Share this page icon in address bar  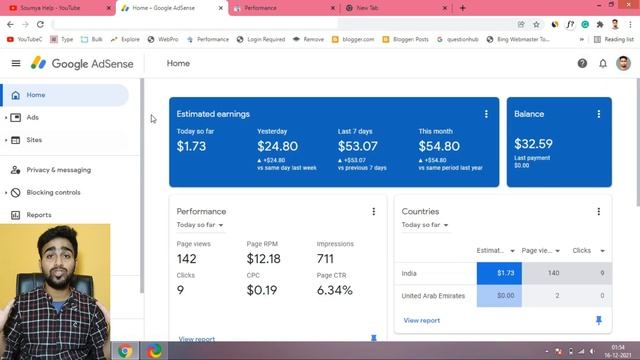(x=521, y=24)
